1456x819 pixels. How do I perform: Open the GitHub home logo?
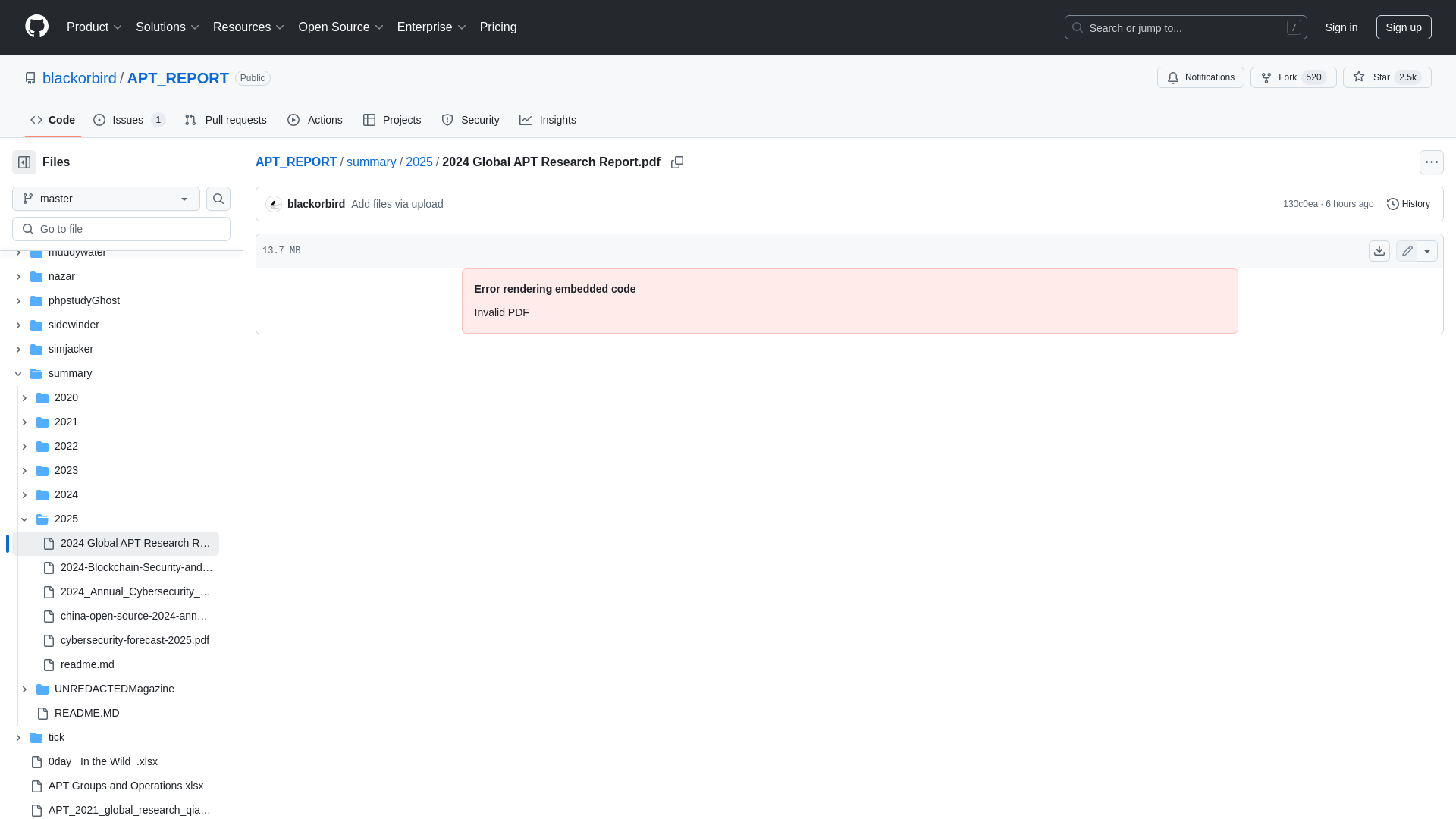tap(36, 27)
